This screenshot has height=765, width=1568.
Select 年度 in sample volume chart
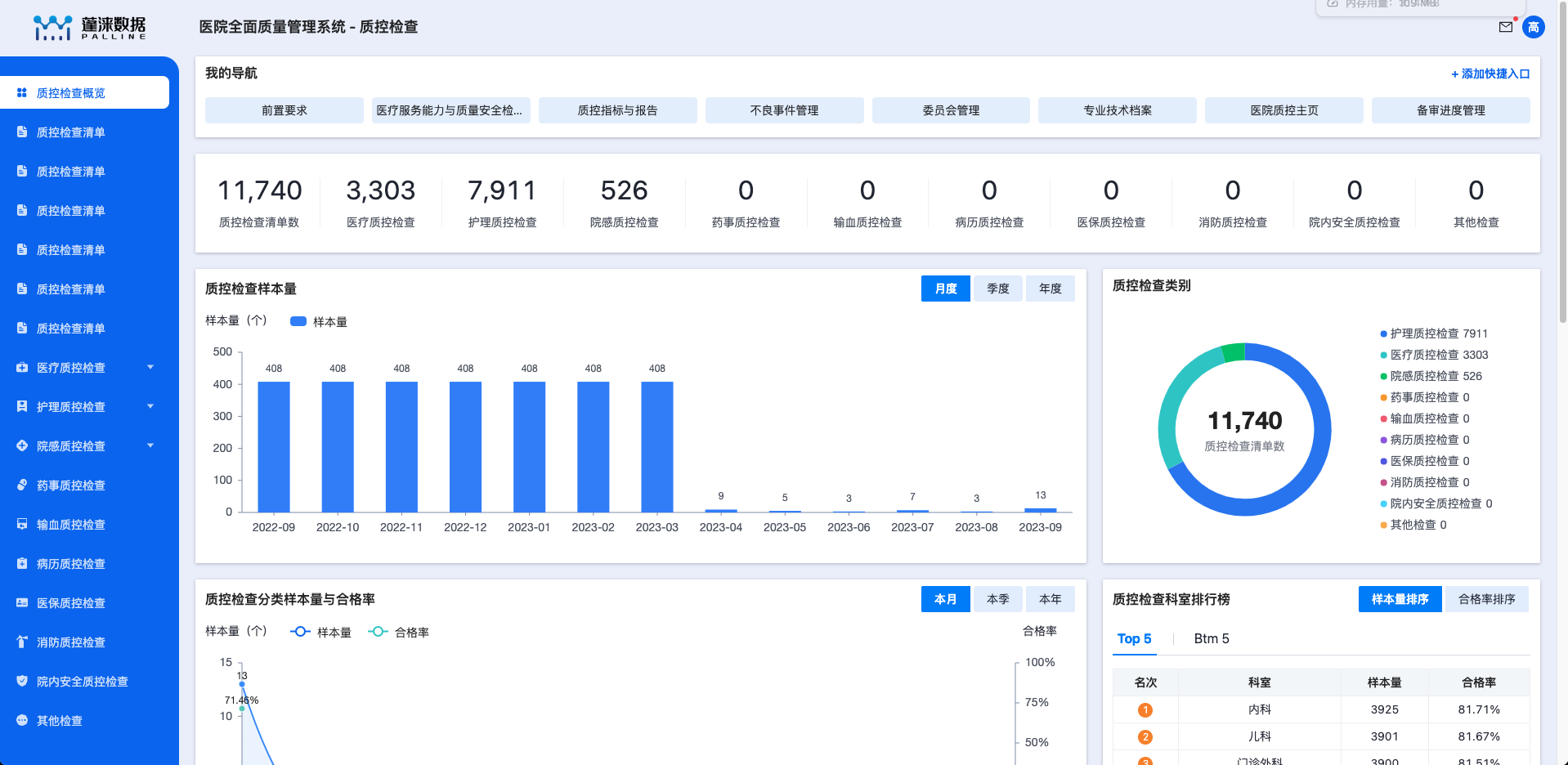pyautogui.click(x=1051, y=289)
